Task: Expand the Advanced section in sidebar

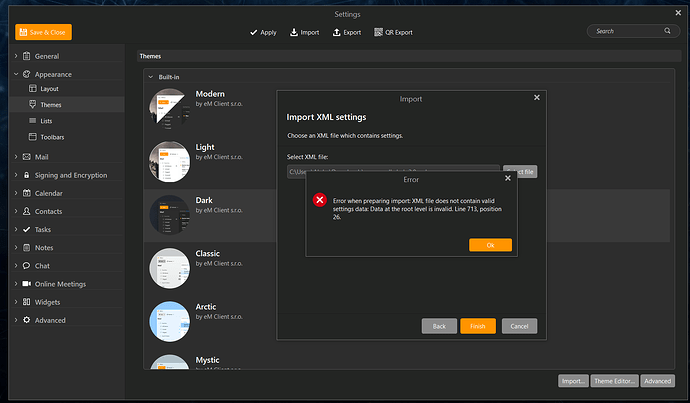Action: click(x=16, y=320)
